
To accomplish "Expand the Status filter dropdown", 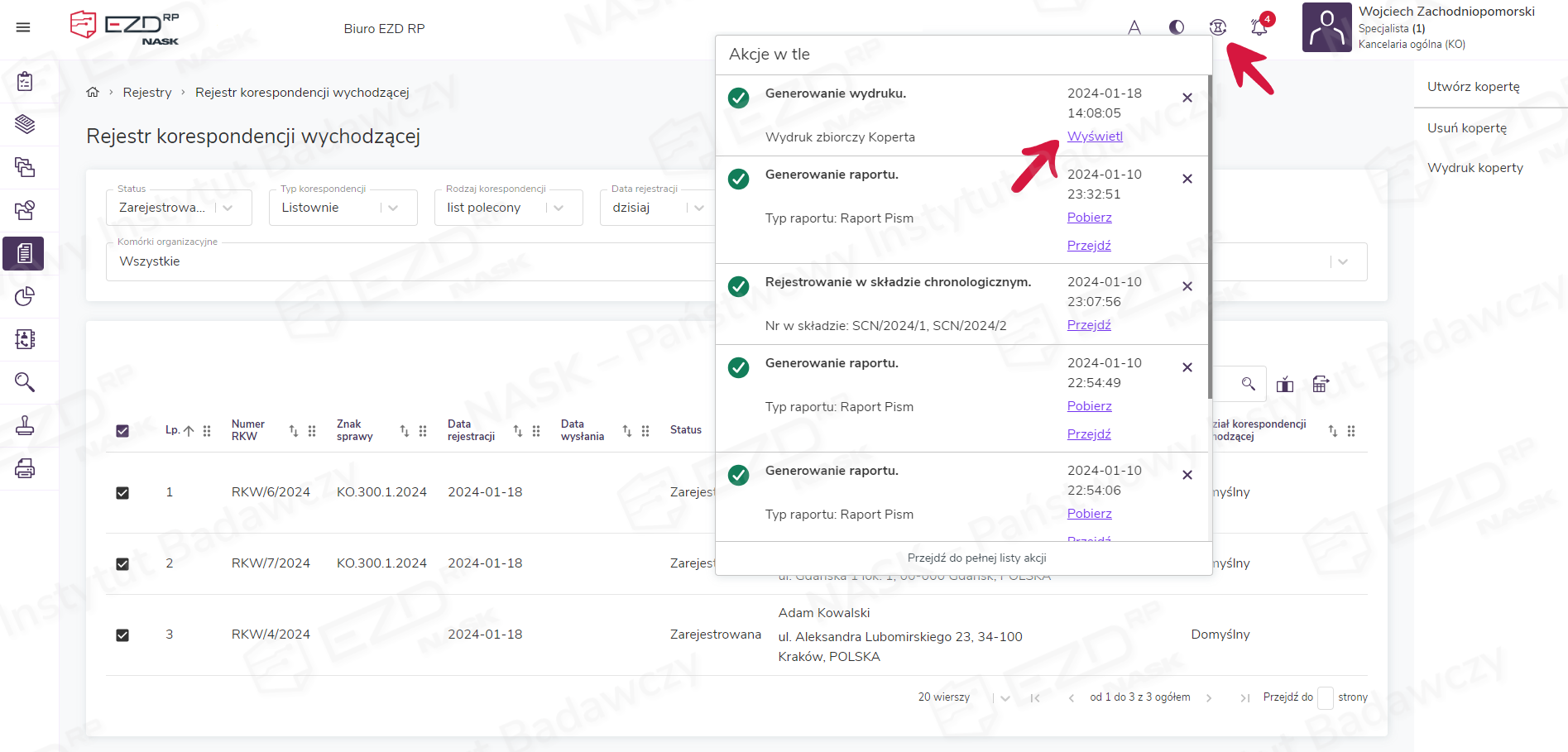I will (228, 208).
